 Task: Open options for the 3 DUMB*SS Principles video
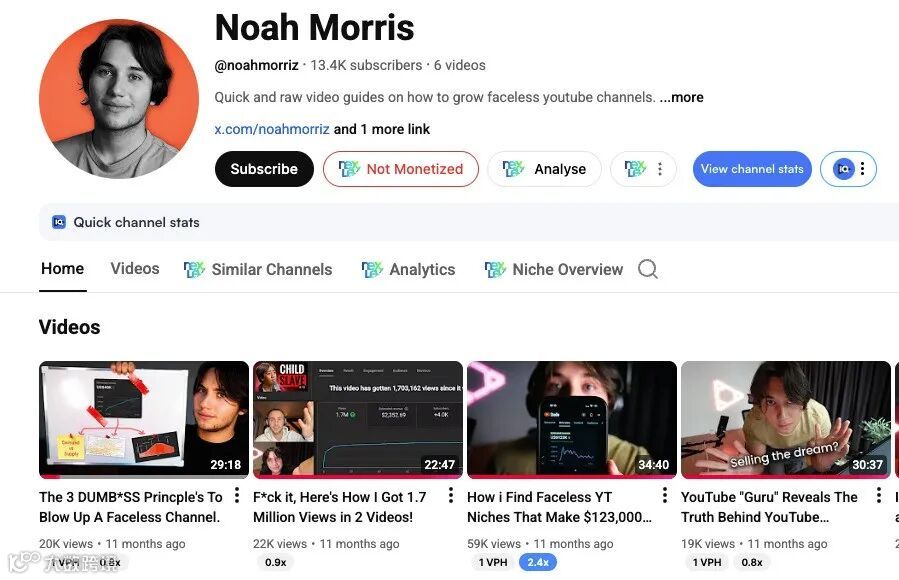tap(237, 496)
